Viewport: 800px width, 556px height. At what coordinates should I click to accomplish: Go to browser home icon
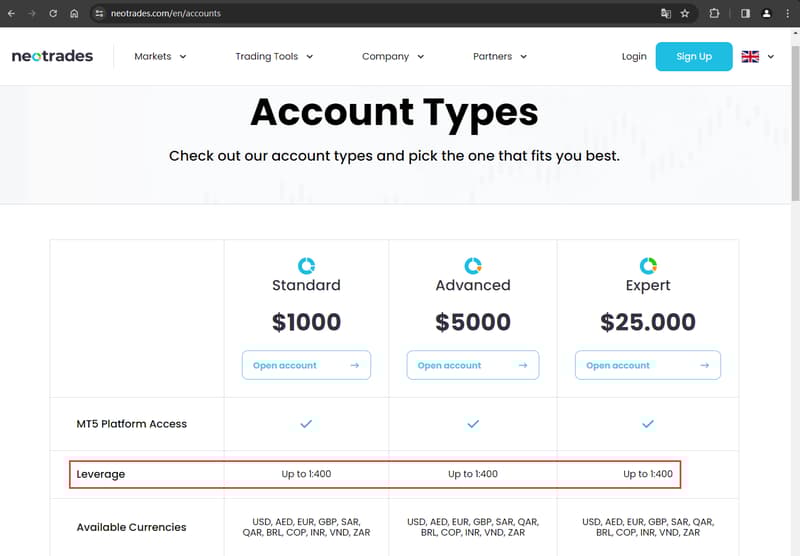(x=74, y=14)
